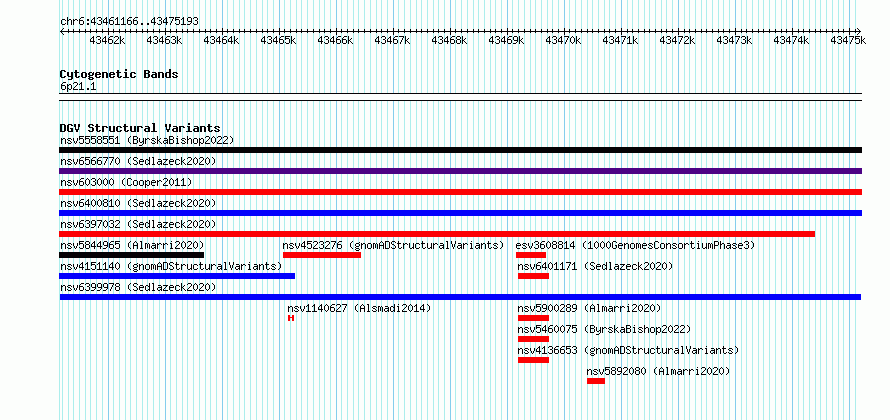This screenshot has height=420, width=890.
Task: Click the nsv603000 red variant bar
Action: 460,192
